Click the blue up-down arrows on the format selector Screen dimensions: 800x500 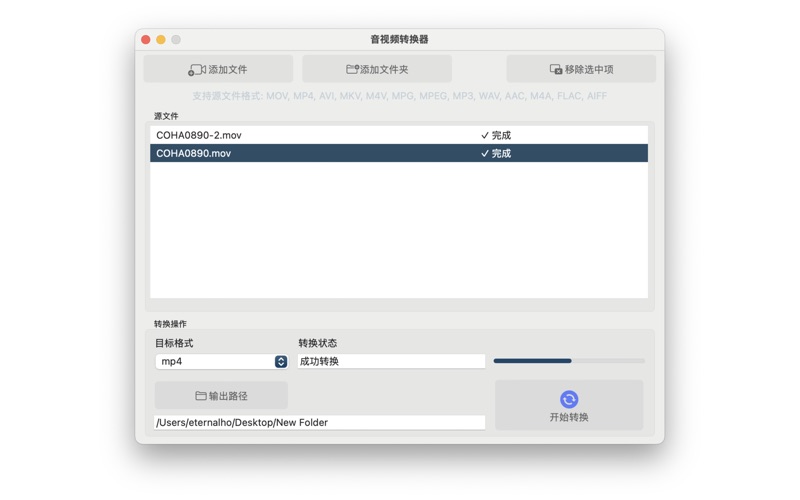click(281, 362)
